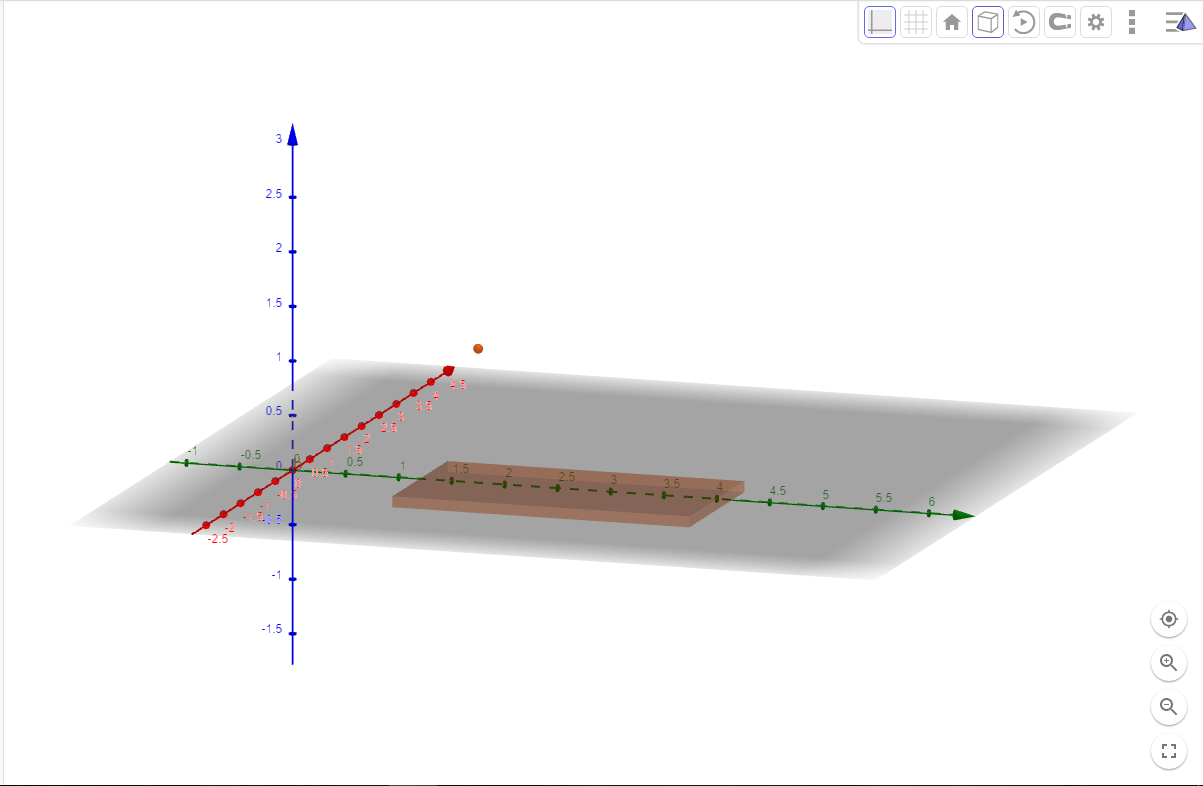Click the blue vertical z-axis arrow tip
The height and width of the screenshot is (786, 1203).
[x=292, y=134]
